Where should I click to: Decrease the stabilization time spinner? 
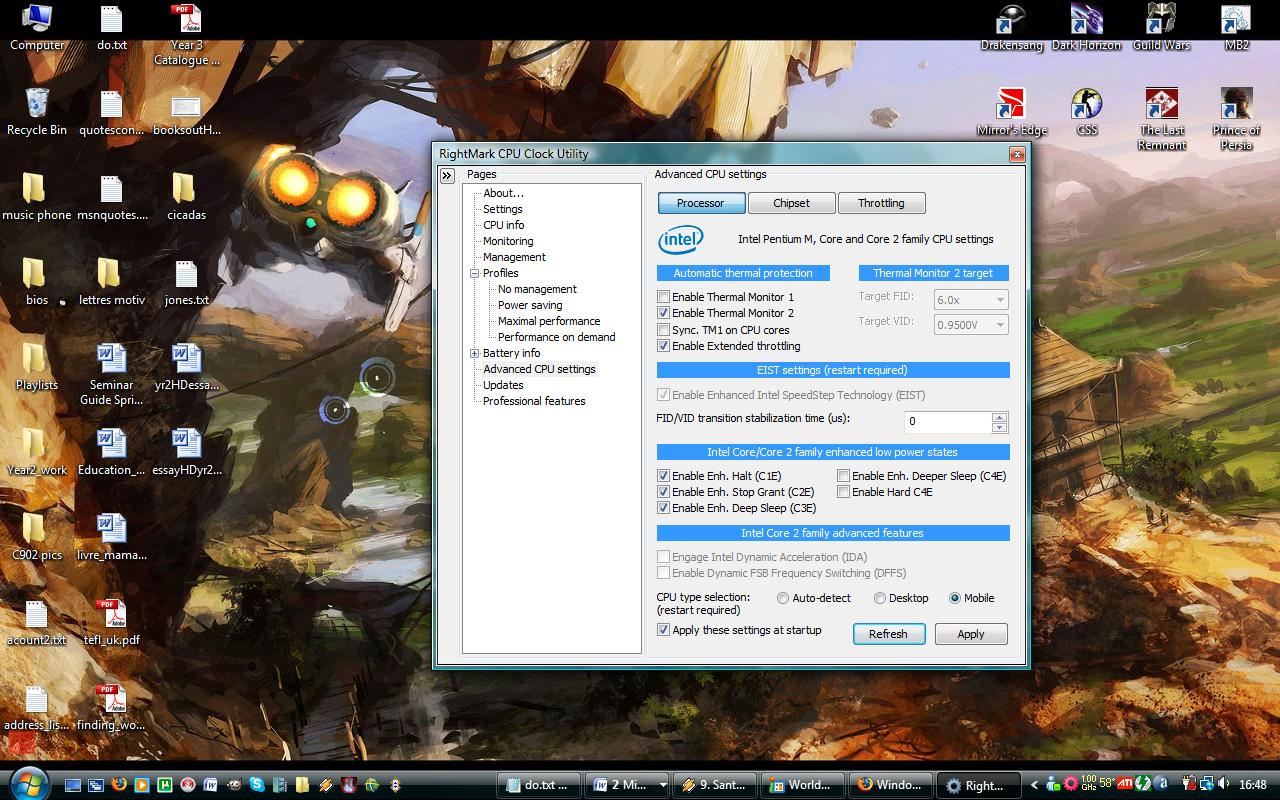point(999,428)
